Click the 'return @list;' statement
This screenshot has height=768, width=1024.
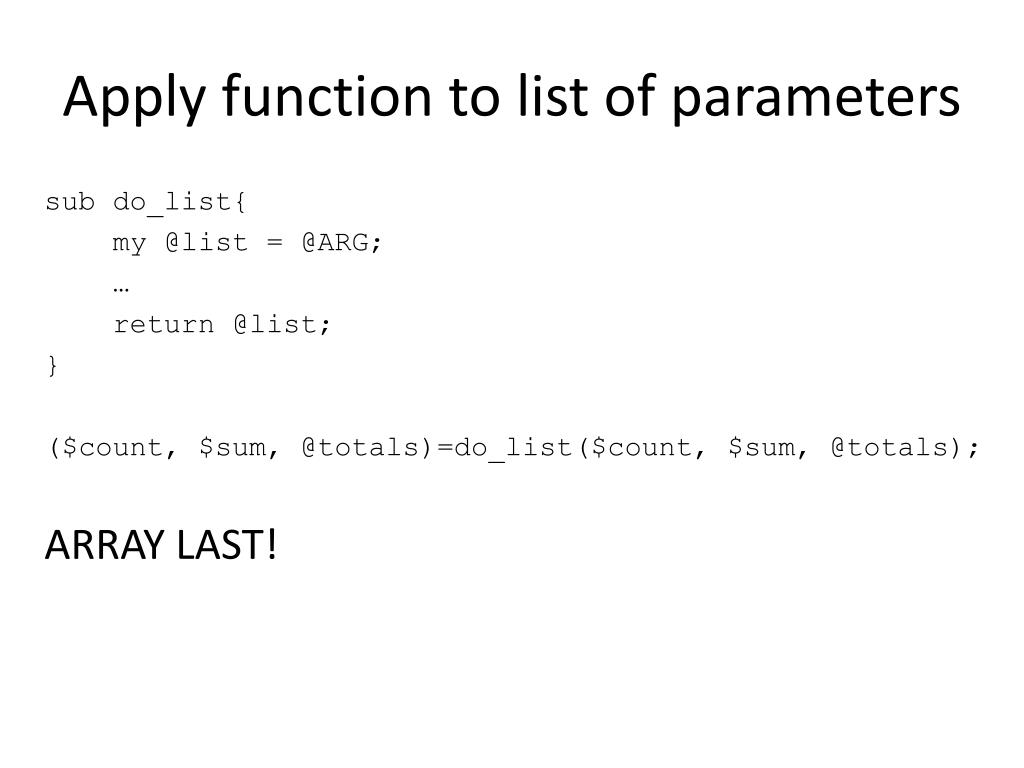click(223, 324)
